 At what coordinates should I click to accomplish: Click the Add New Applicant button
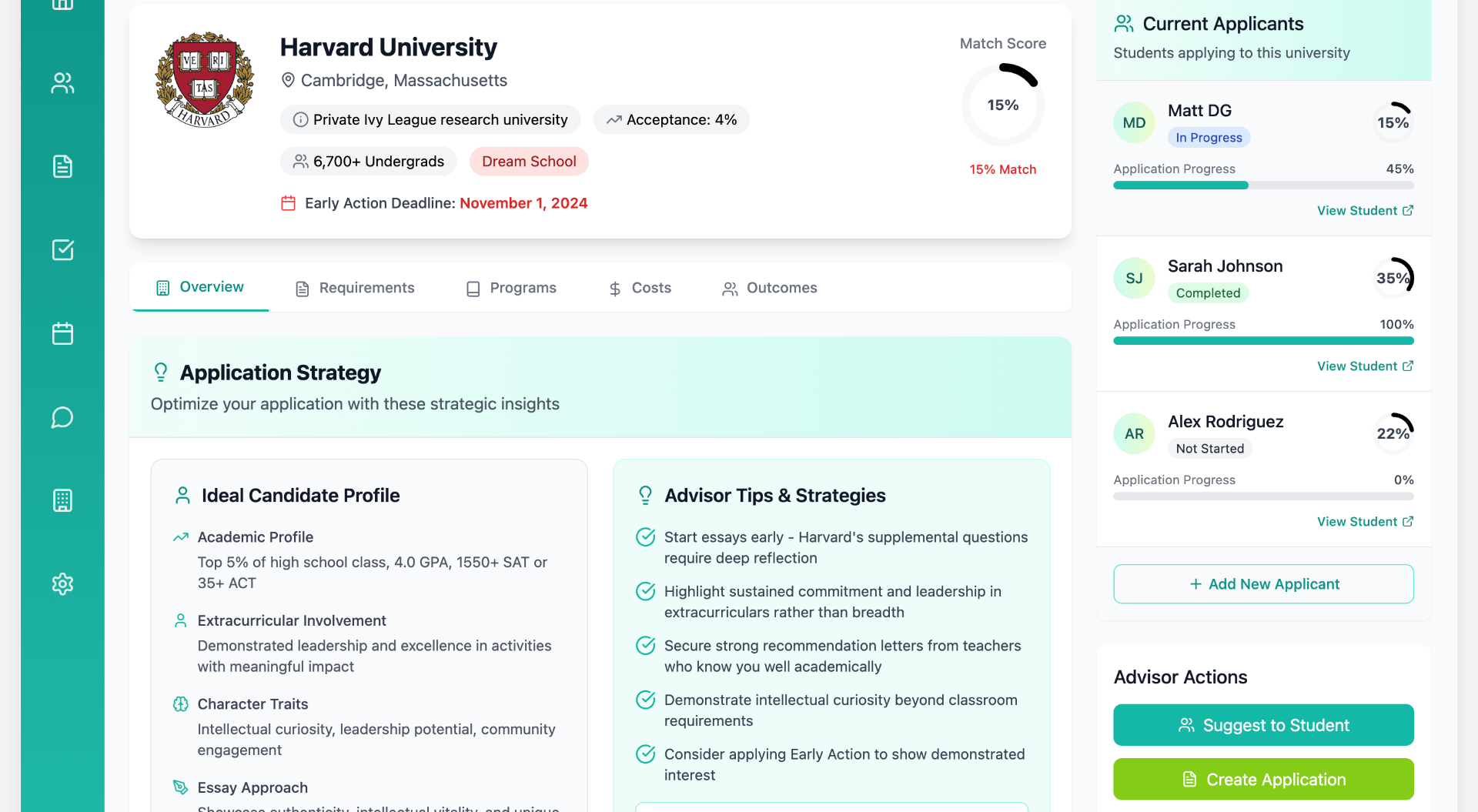pos(1263,584)
